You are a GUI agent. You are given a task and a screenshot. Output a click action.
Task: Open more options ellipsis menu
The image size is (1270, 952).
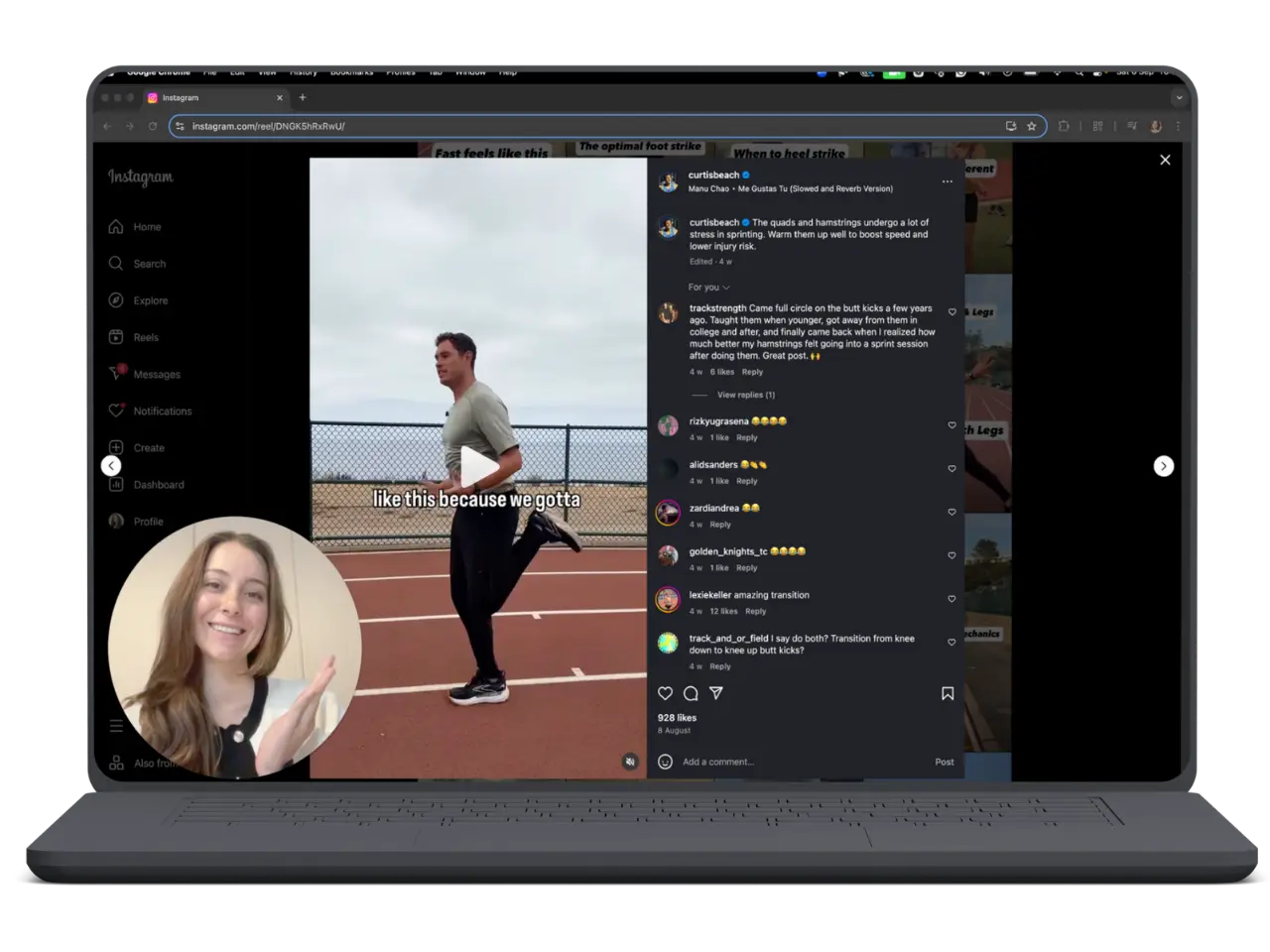(947, 181)
